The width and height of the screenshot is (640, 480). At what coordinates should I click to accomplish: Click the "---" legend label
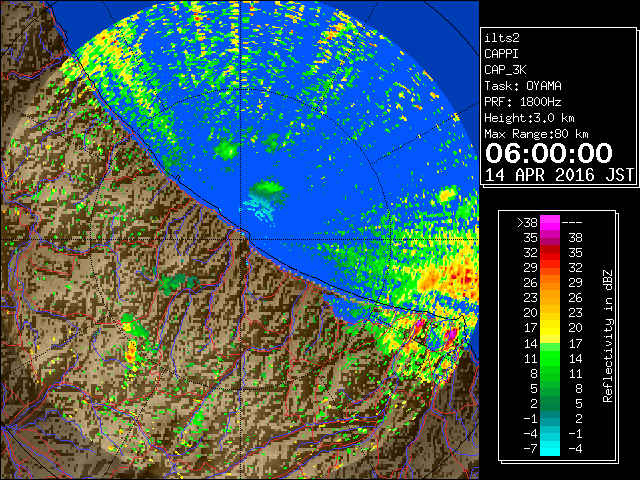coord(572,222)
